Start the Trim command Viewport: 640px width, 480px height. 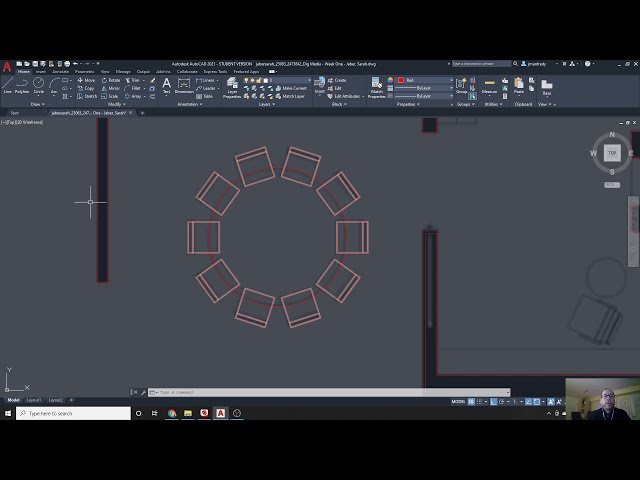tap(132, 80)
